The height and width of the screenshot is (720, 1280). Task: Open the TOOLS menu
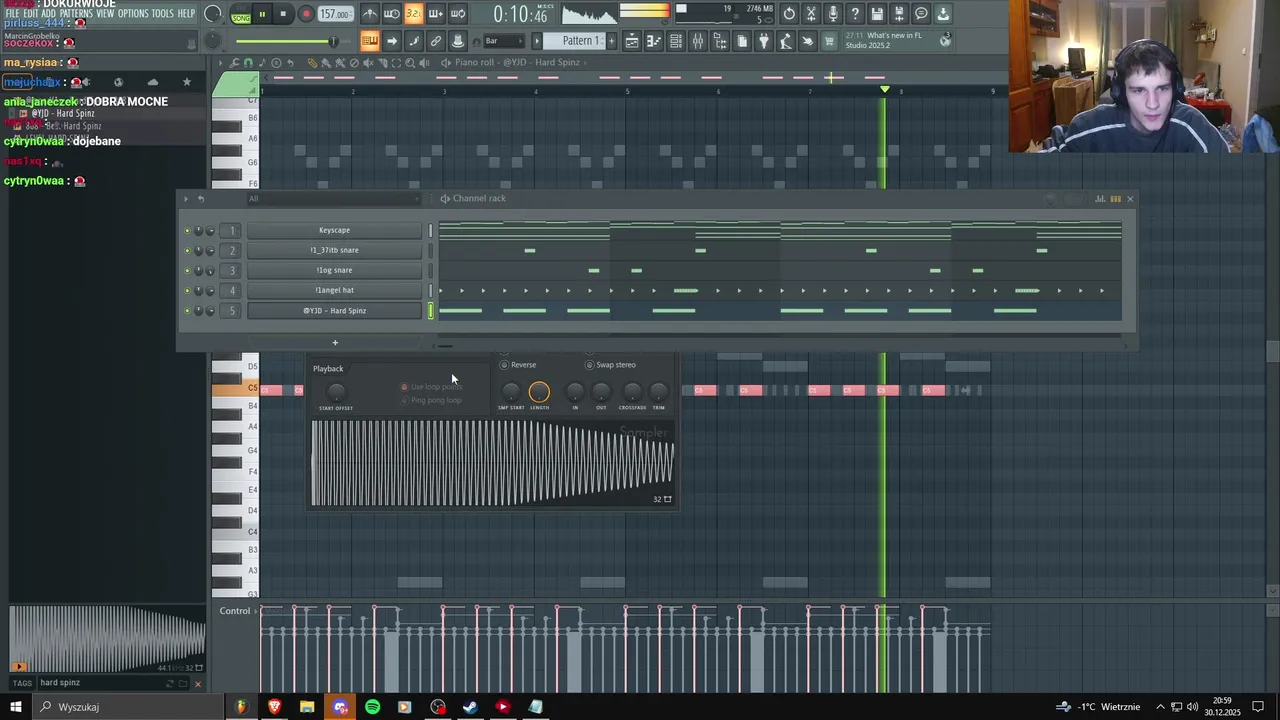pos(163,14)
